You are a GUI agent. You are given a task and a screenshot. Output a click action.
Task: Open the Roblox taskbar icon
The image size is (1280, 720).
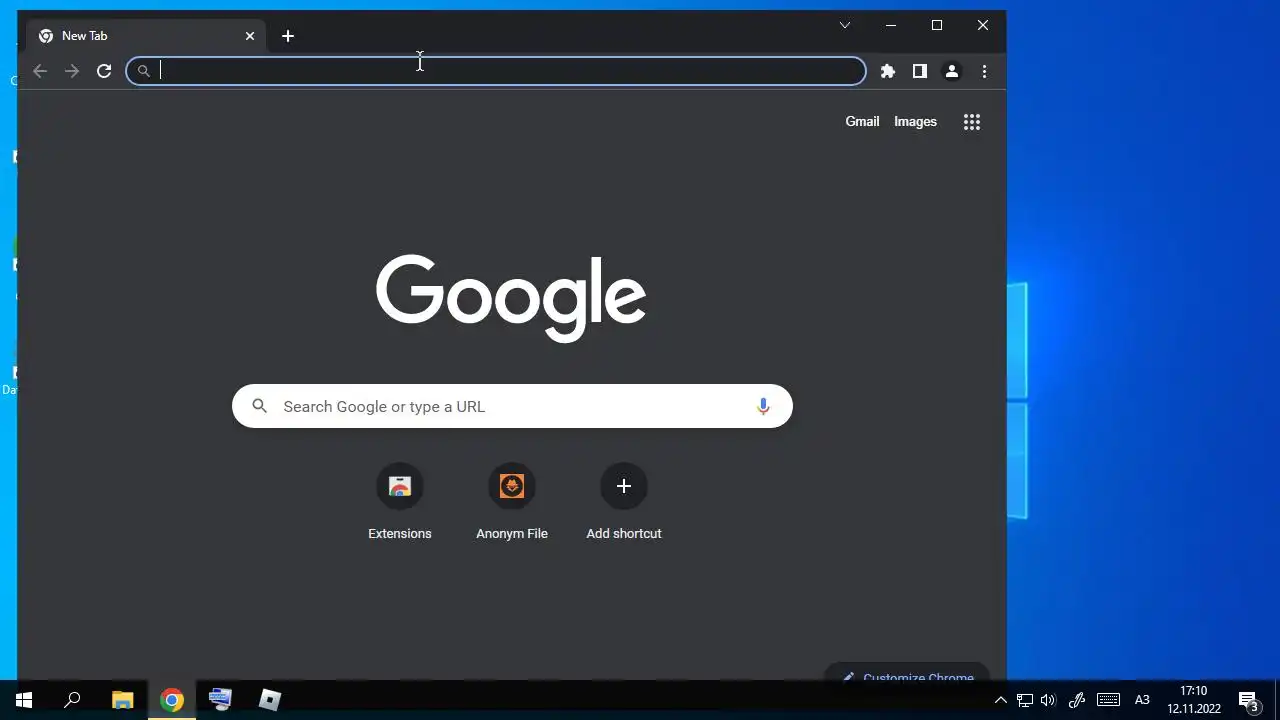point(270,700)
